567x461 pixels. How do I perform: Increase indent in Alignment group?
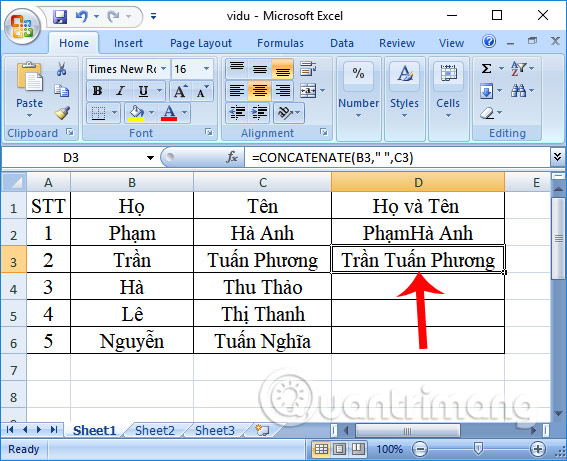pos(260,113)
